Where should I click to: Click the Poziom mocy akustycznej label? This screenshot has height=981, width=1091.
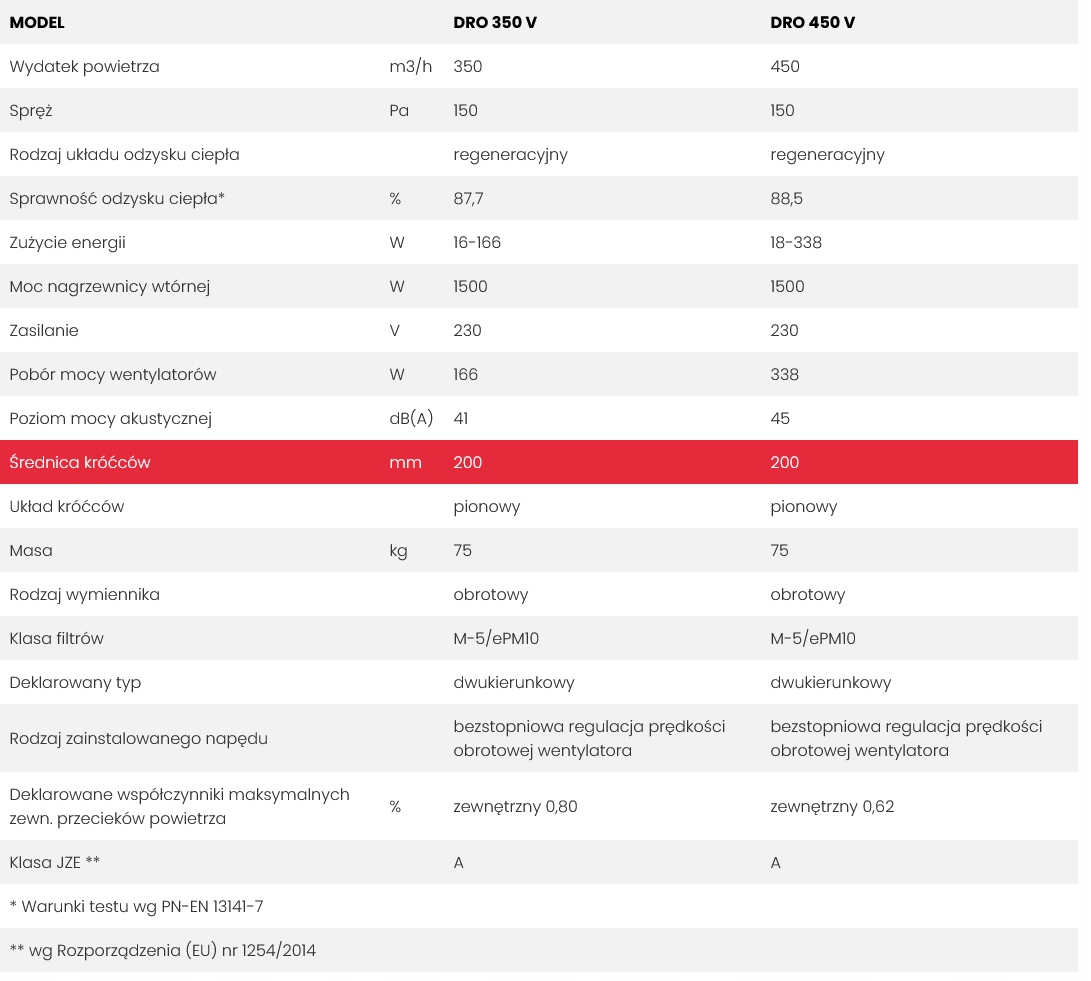110,418
